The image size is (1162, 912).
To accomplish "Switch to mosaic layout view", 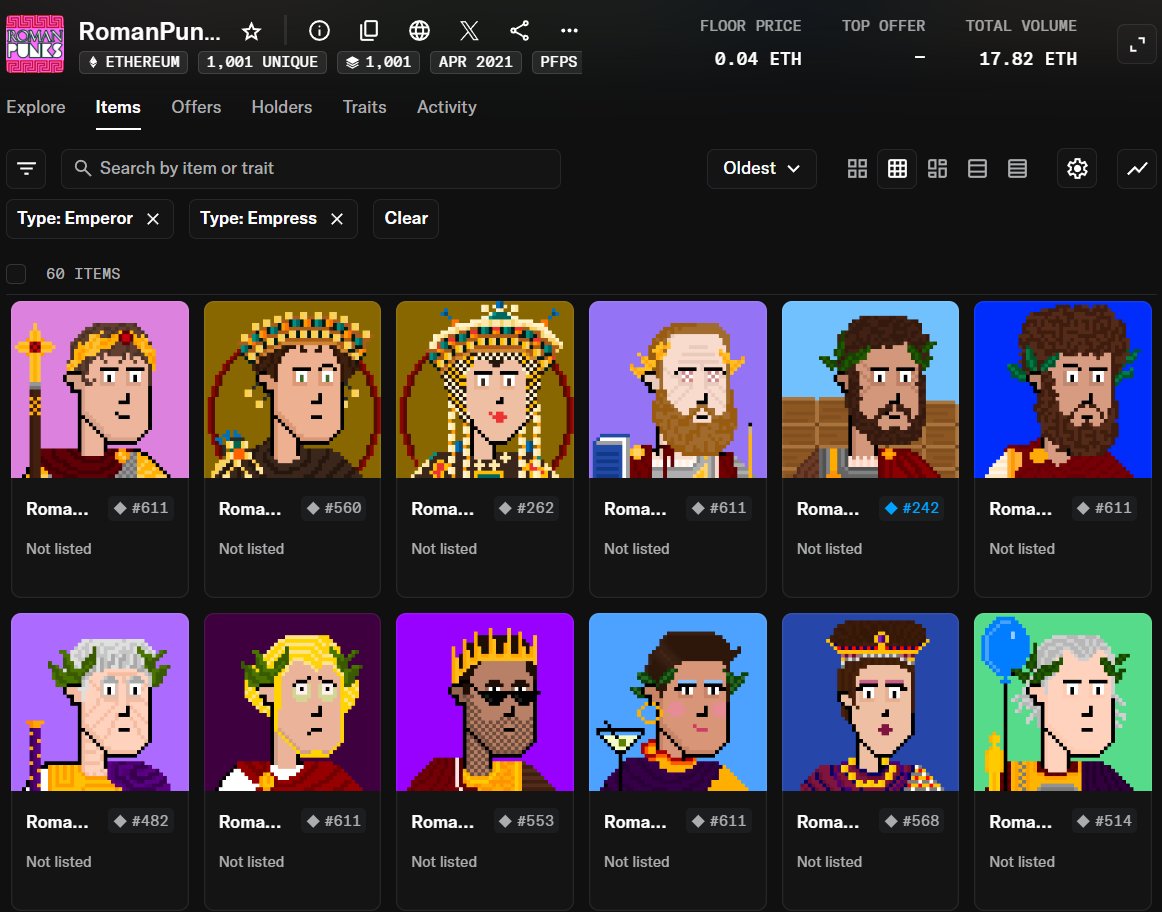I will click(937, 169).
